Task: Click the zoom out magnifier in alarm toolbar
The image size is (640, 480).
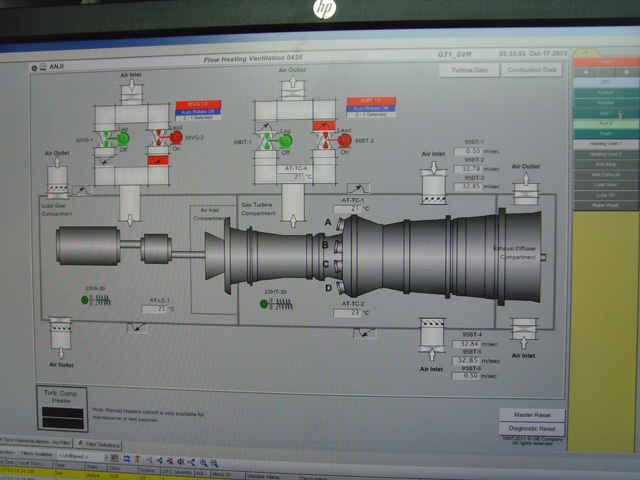Action: [x=214, y=463]
